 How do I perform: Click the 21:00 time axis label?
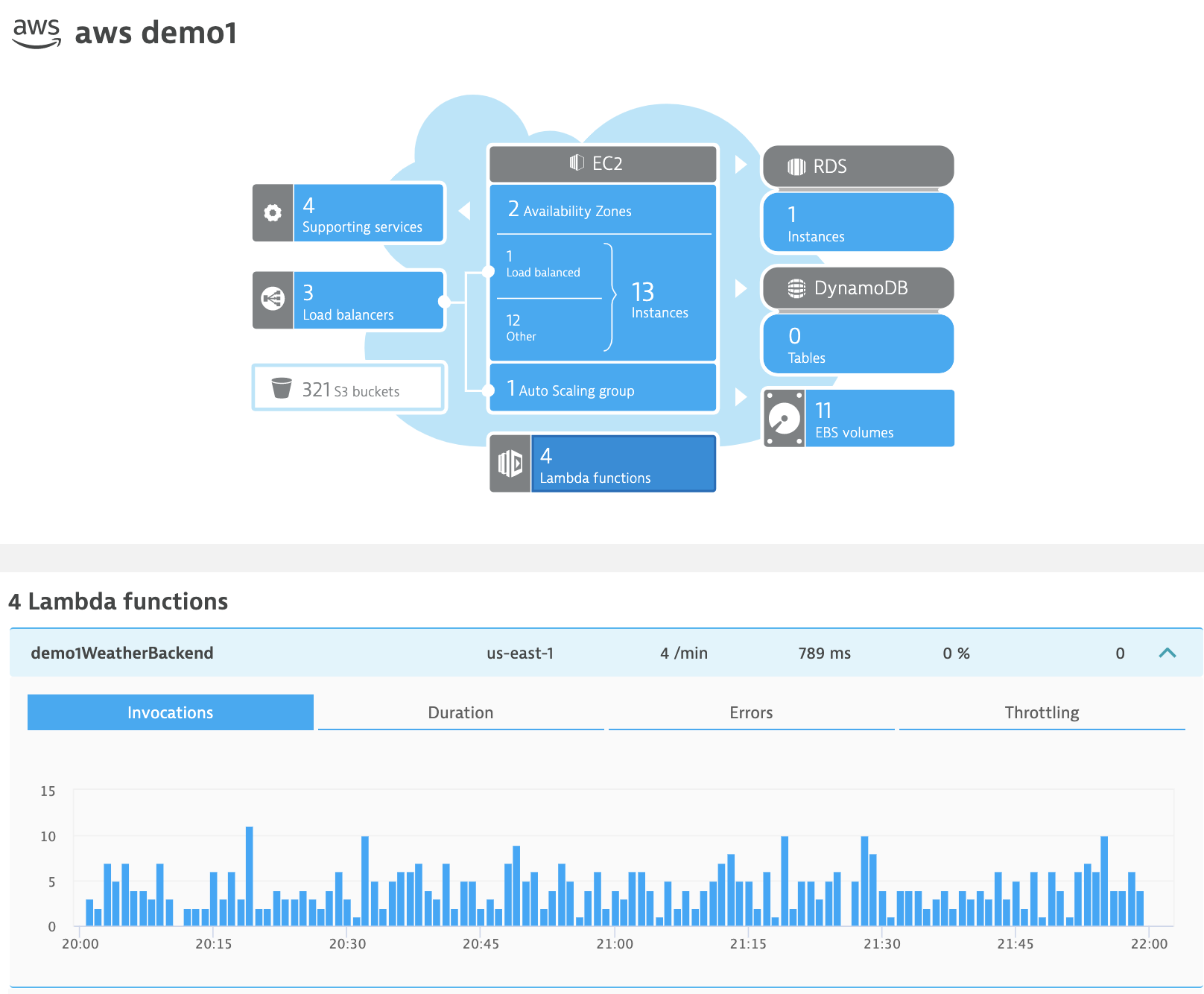point(615,944)
